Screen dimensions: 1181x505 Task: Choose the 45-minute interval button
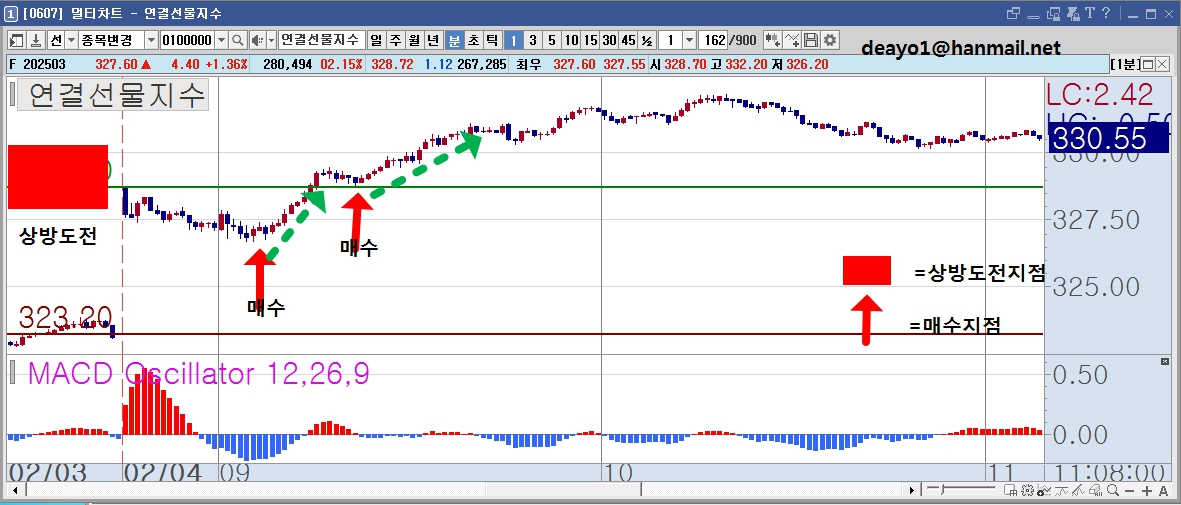click(x=629, y=40)
